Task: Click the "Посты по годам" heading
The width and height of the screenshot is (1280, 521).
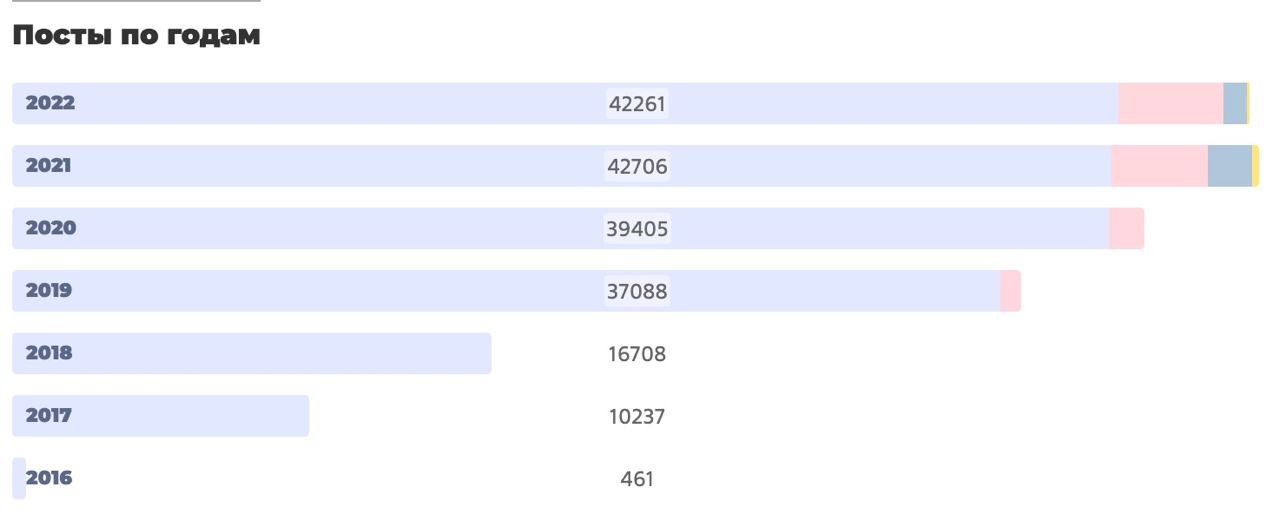Action: point(136,38)
